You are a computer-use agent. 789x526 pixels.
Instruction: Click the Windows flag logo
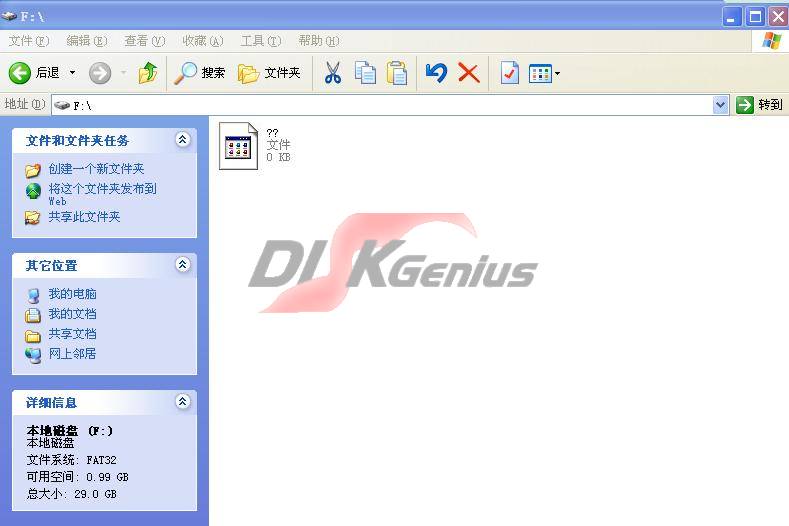pos(771,41)
